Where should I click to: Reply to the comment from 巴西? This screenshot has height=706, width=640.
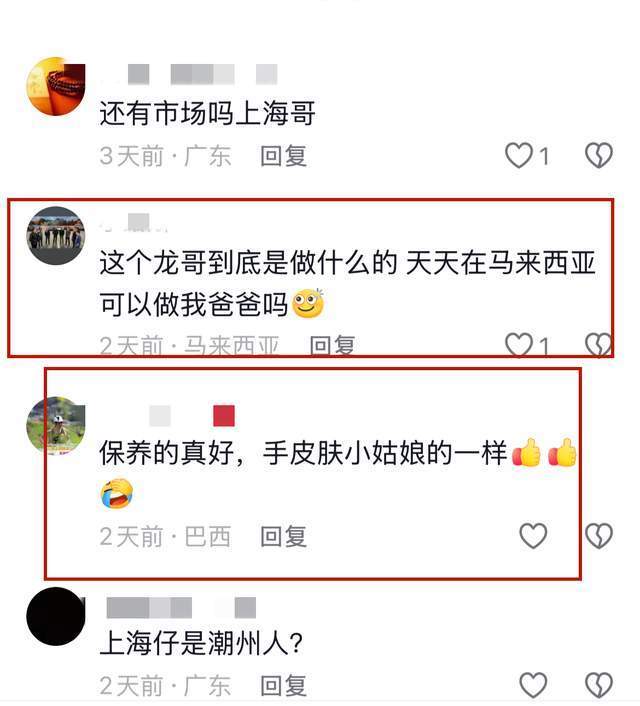(284, 536)
